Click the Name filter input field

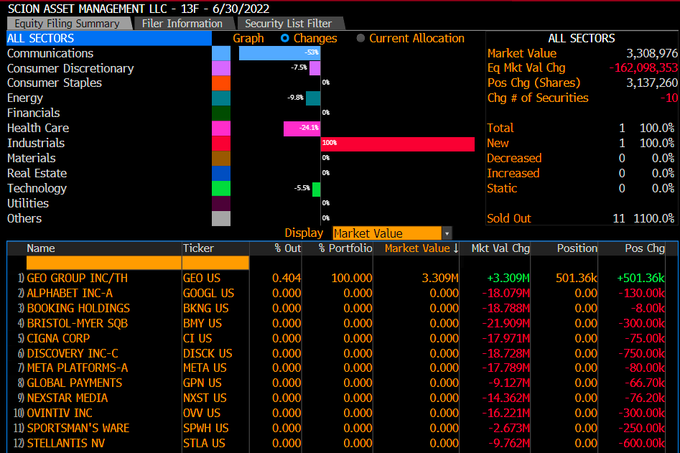coord(104,263)
